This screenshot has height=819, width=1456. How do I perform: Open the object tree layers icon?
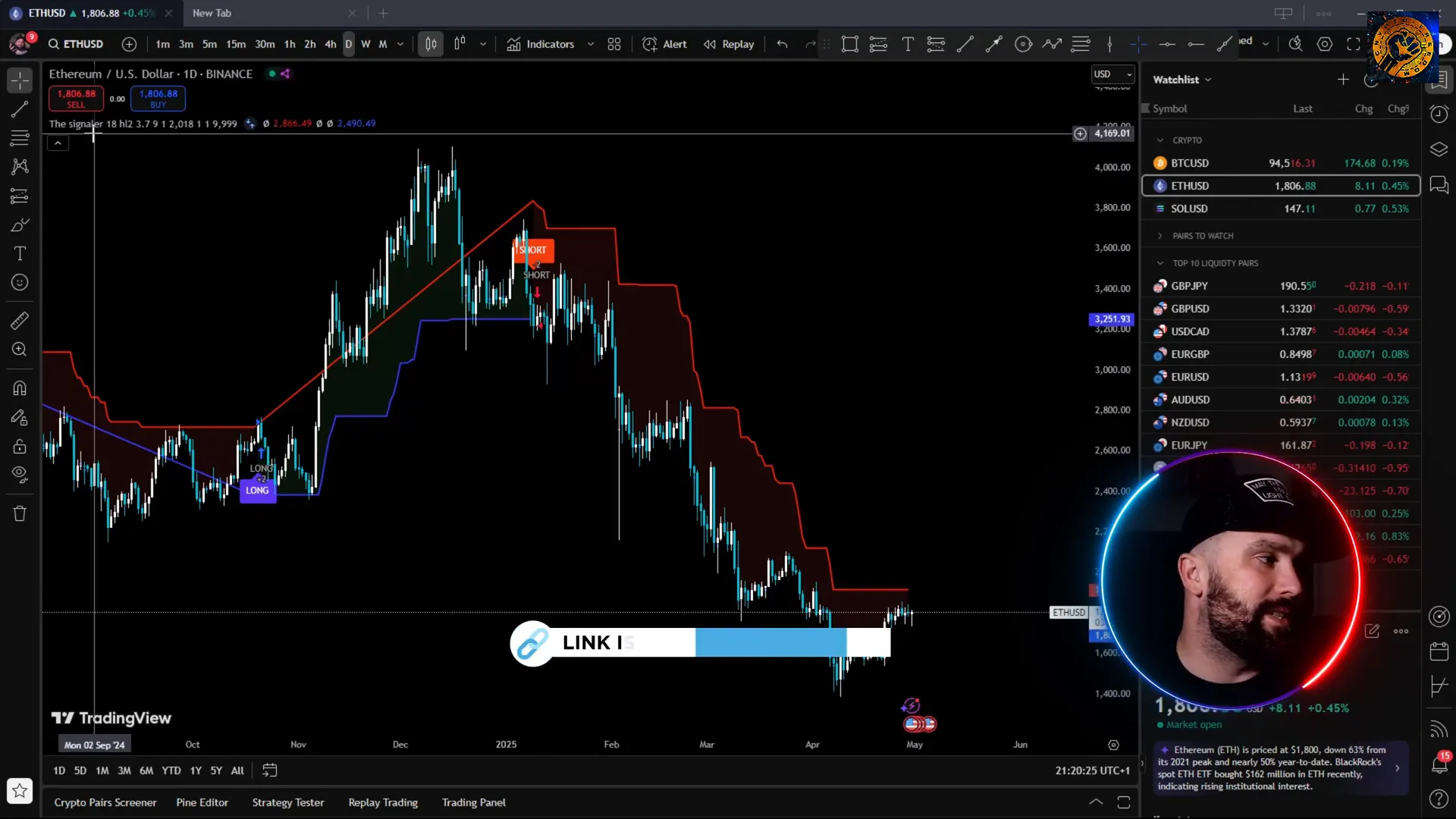tap(1439, 149)
